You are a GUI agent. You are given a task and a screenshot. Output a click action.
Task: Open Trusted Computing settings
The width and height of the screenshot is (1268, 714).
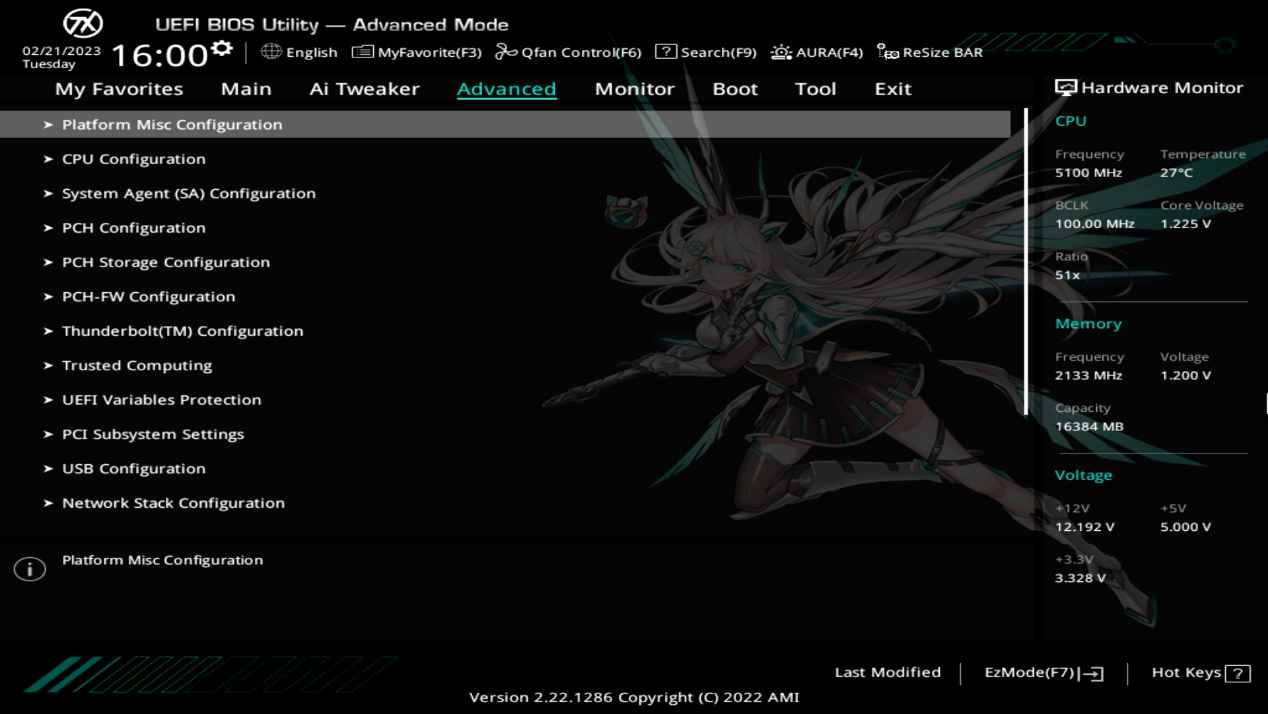coord(137,365)
